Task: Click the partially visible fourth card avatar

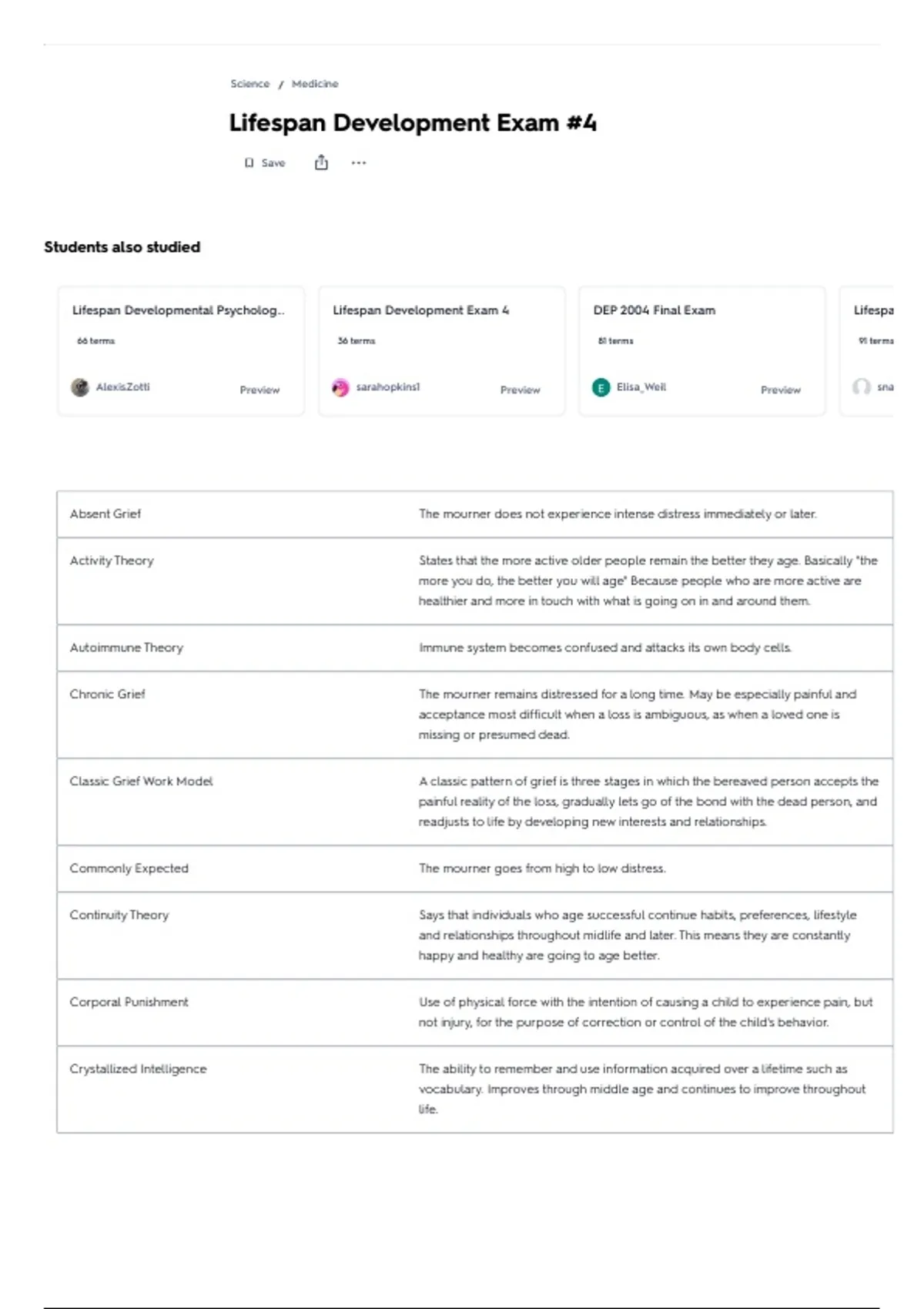Action: pos(862,387)
